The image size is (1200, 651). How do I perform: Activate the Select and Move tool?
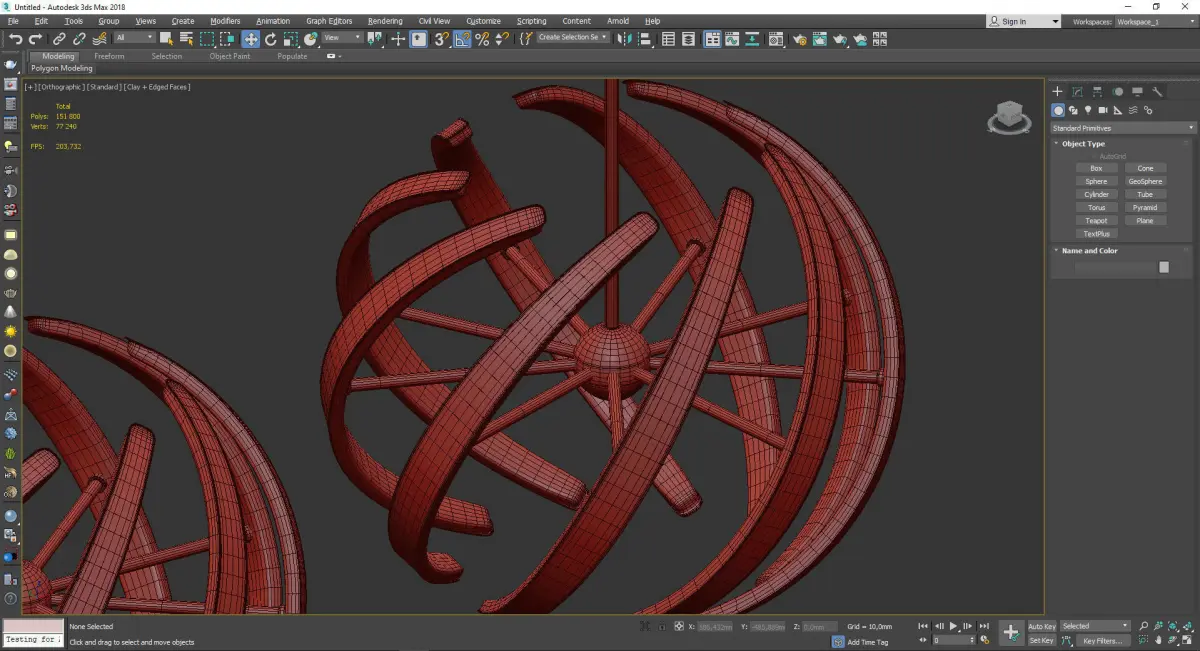(250, 39)
